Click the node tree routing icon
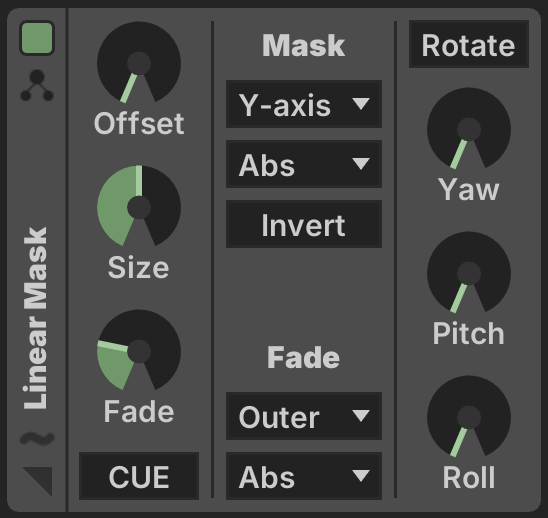The width and height of the screenshot is (548, 518). [37, 86]
